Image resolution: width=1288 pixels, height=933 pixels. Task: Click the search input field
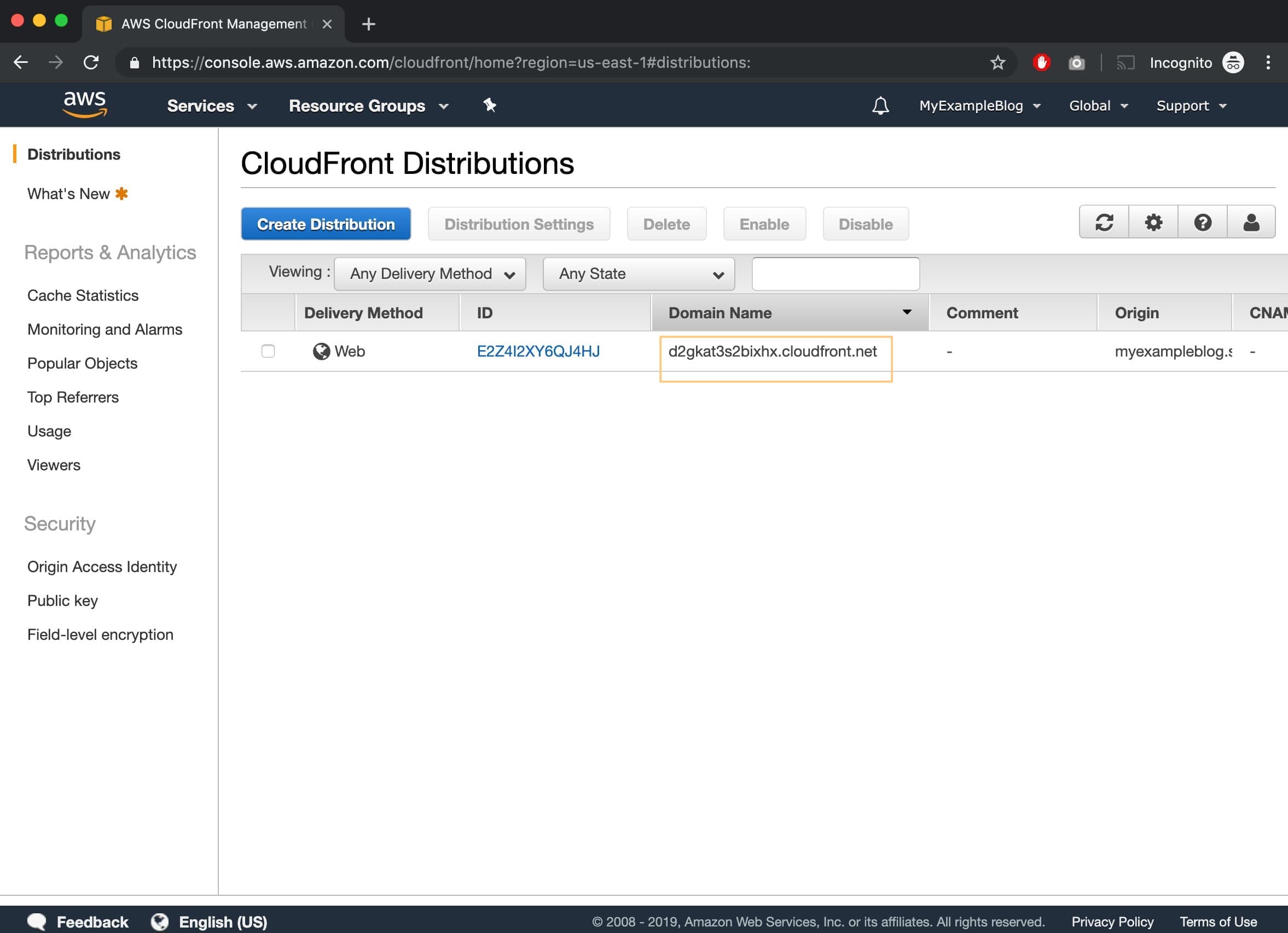(x=834, y=273)
